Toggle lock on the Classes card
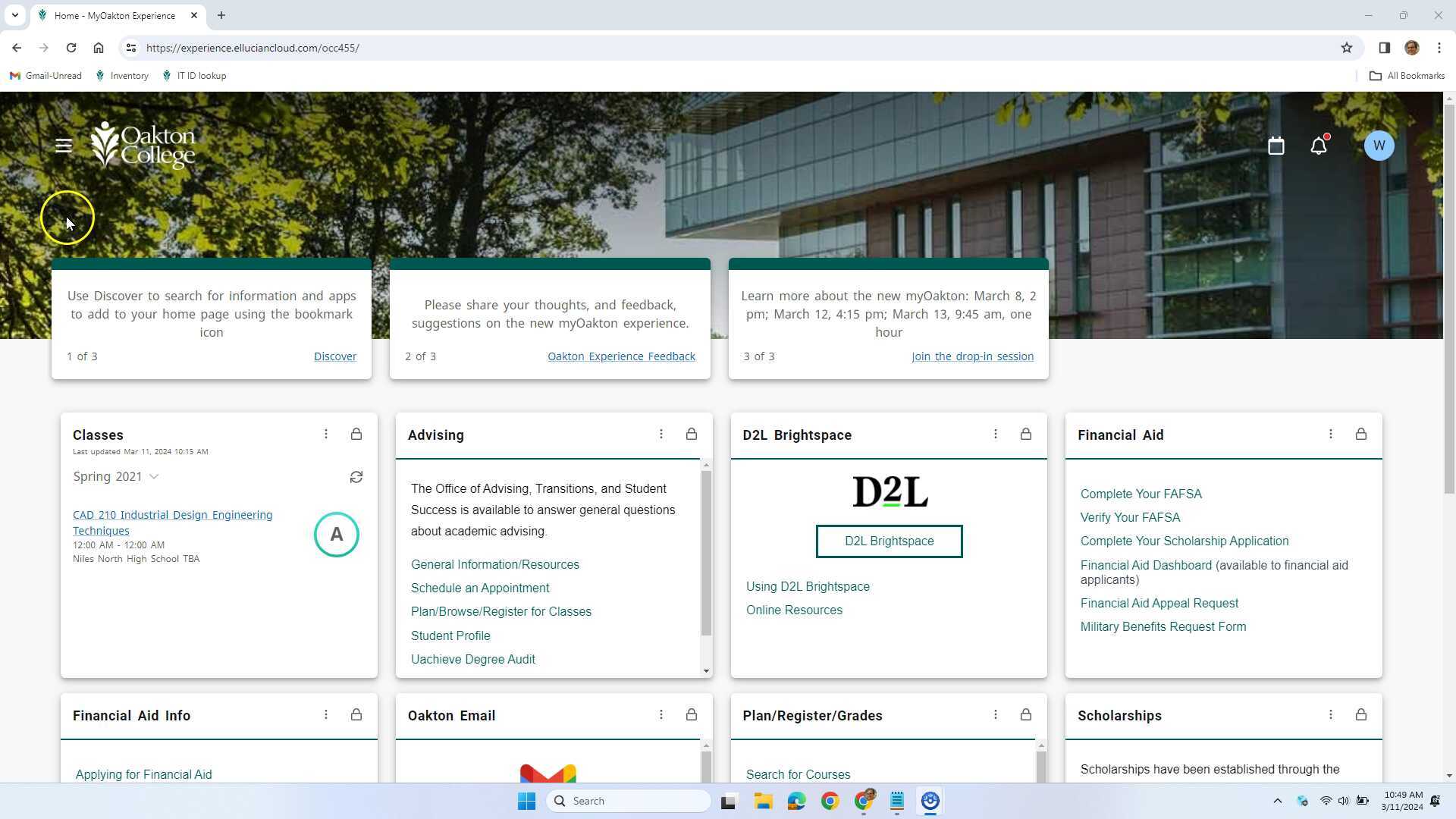This screenshot has height=819, width=1456. (356, 435)
